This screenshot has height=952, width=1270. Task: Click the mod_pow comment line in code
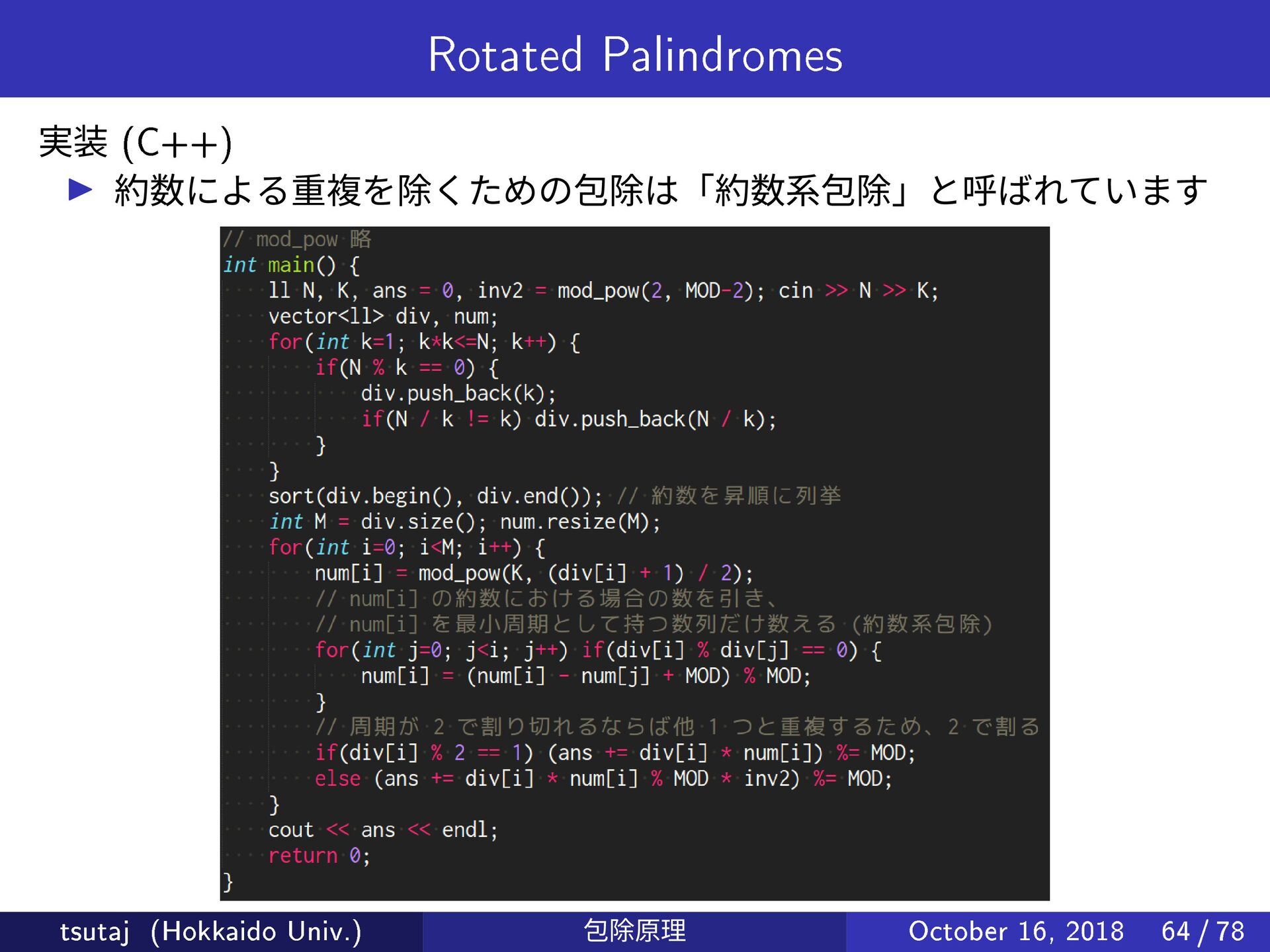point(297,239)
